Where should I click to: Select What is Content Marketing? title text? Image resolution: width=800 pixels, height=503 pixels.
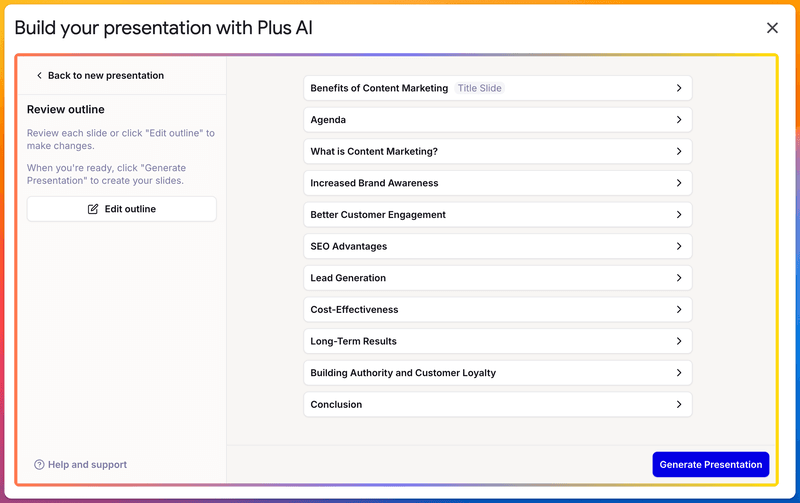(374, 152)
